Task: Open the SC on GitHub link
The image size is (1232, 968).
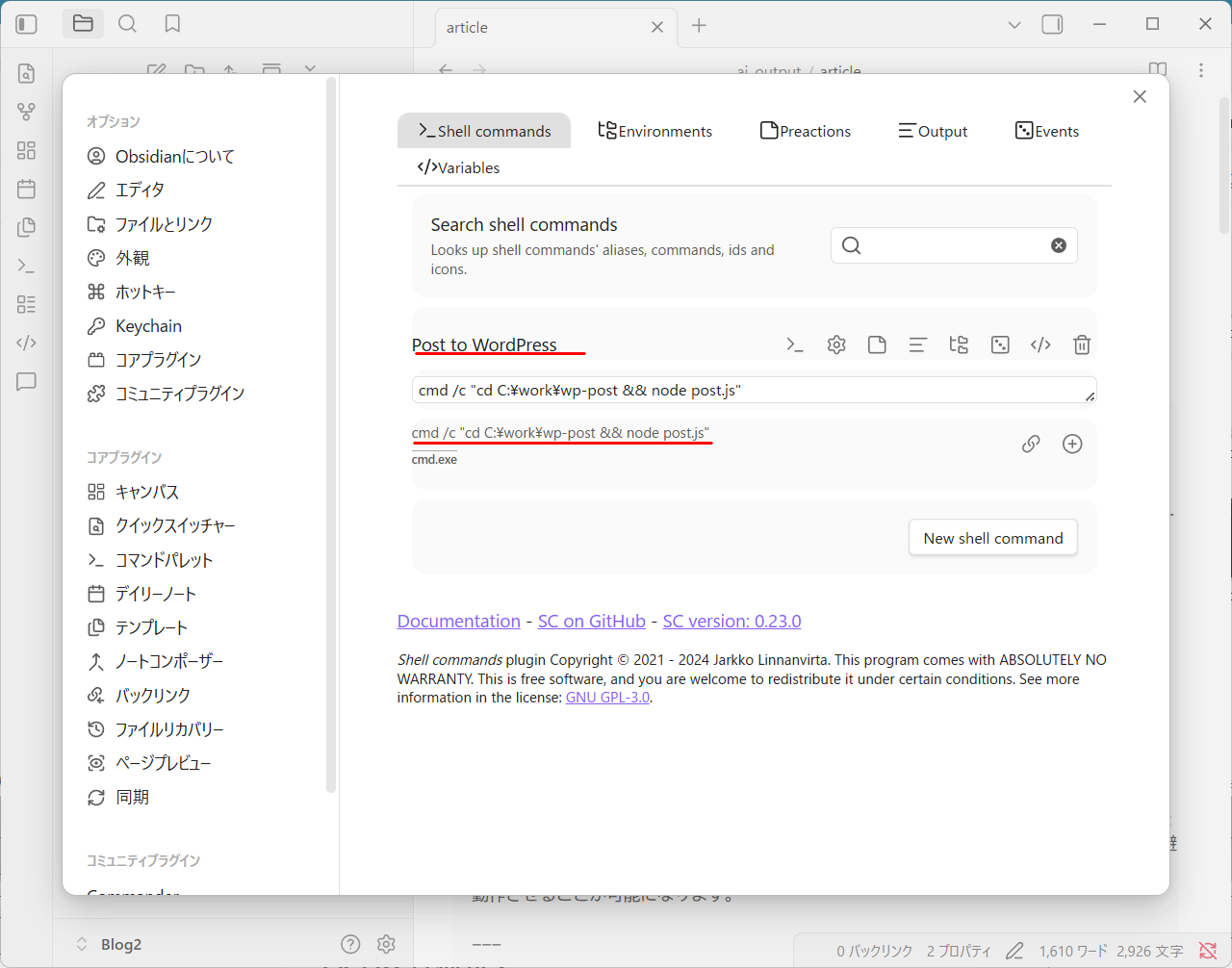Action: pos(591,621)
